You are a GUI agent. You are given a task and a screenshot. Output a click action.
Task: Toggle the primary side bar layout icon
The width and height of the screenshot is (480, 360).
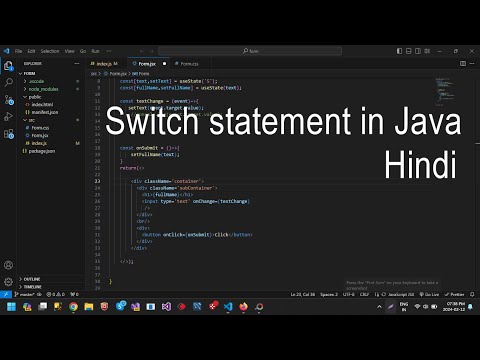tap(399, 51)
